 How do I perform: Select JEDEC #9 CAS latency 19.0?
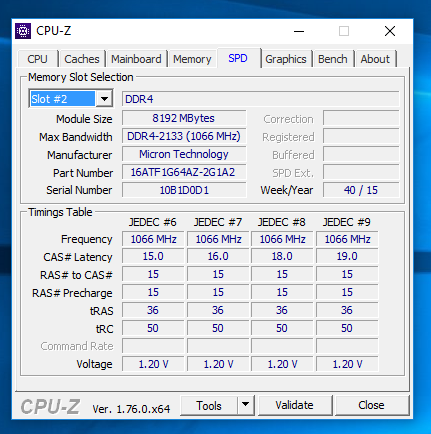point(347,256)
